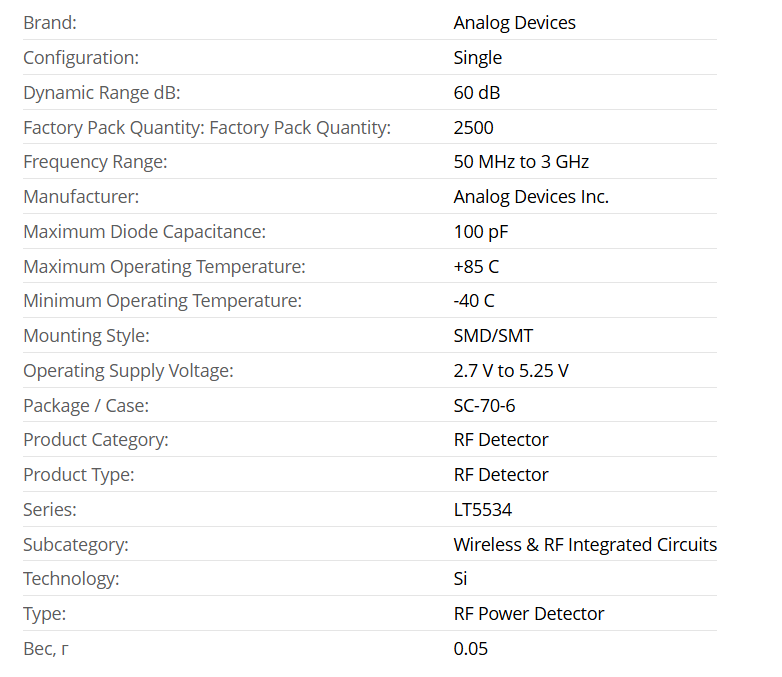Click the "Product Category:" label
Viewport: 782px width, 677px height.
coord(96,440)
